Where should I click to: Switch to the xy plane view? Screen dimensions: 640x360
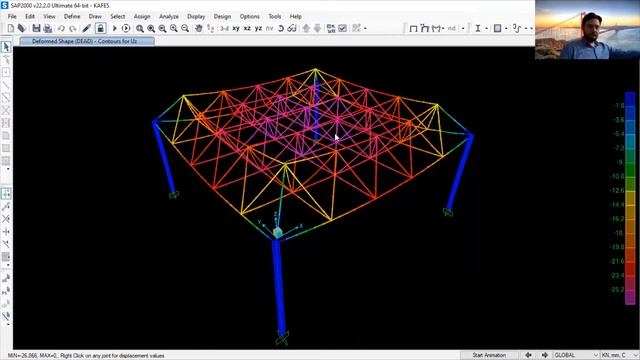[236, 28]
